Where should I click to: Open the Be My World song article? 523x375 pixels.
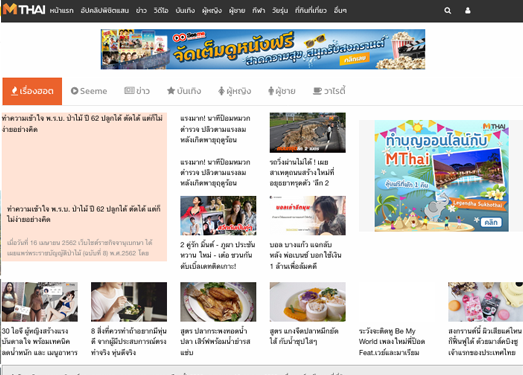coord(392,342)
